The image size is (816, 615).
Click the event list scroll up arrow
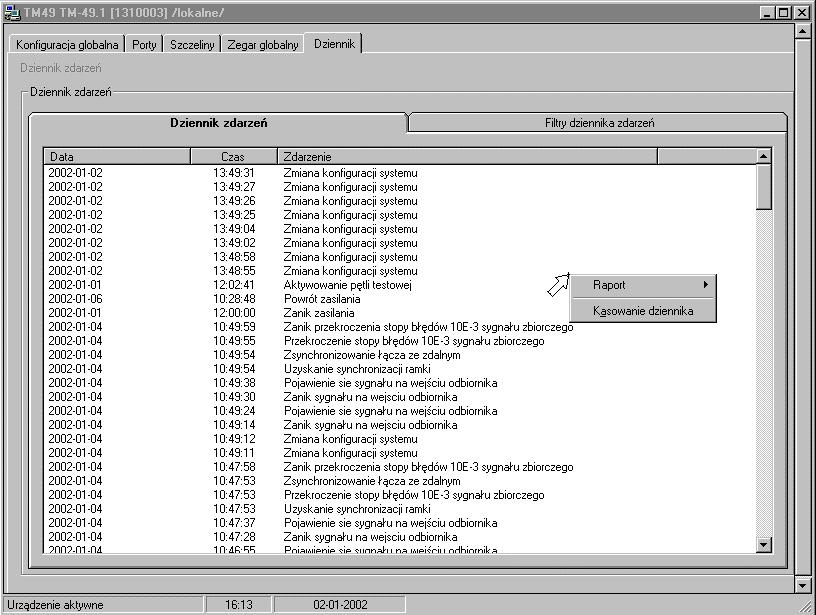(763, 156)
